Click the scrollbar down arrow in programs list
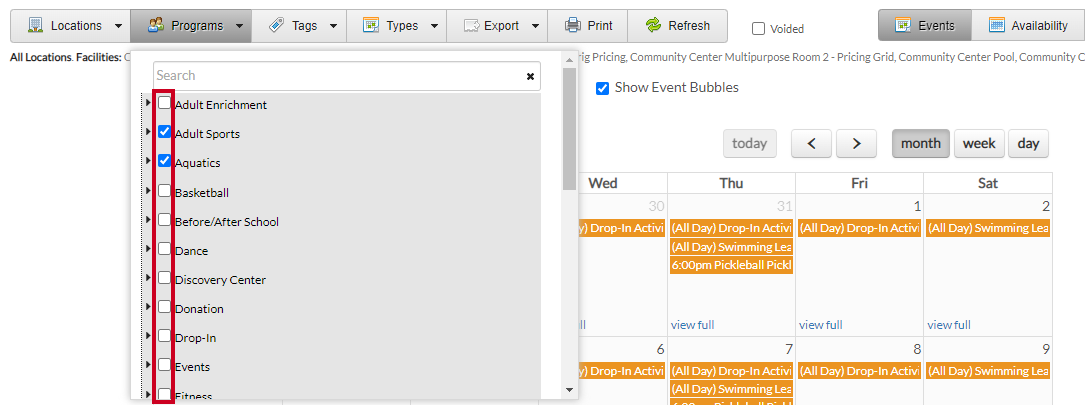 (x=569, y=390)
